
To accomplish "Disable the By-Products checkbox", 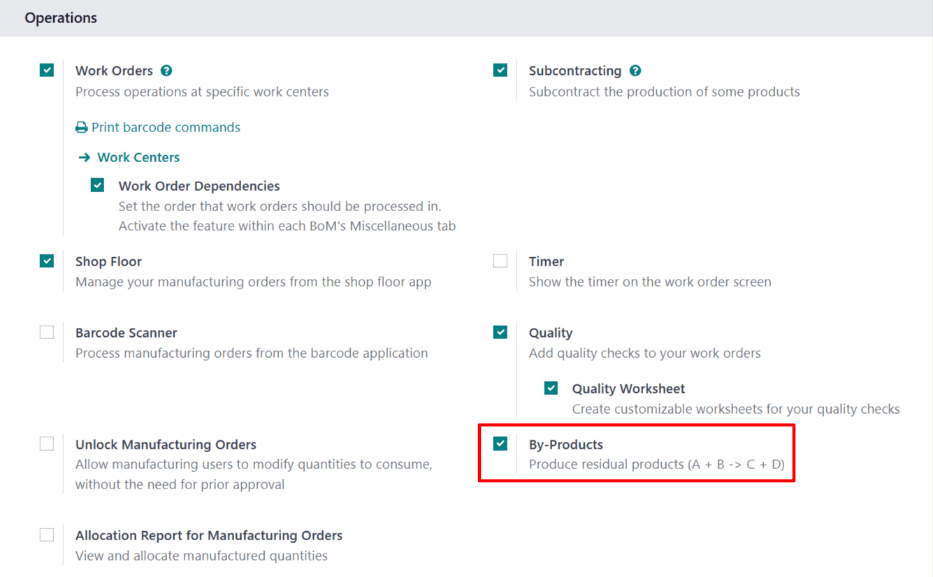I will tap(499, 443).
